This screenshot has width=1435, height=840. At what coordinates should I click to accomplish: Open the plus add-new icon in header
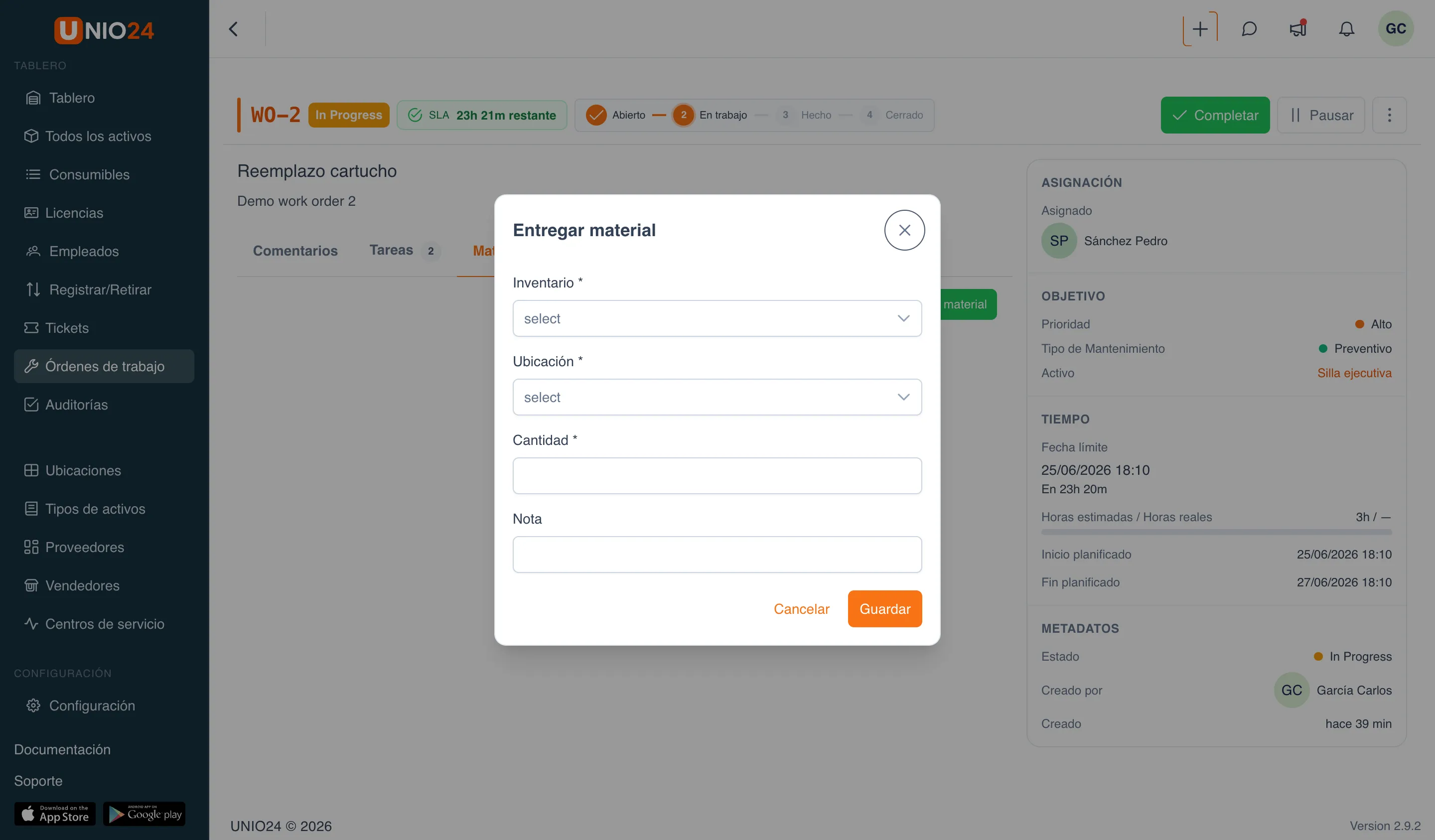point(1200,29)
